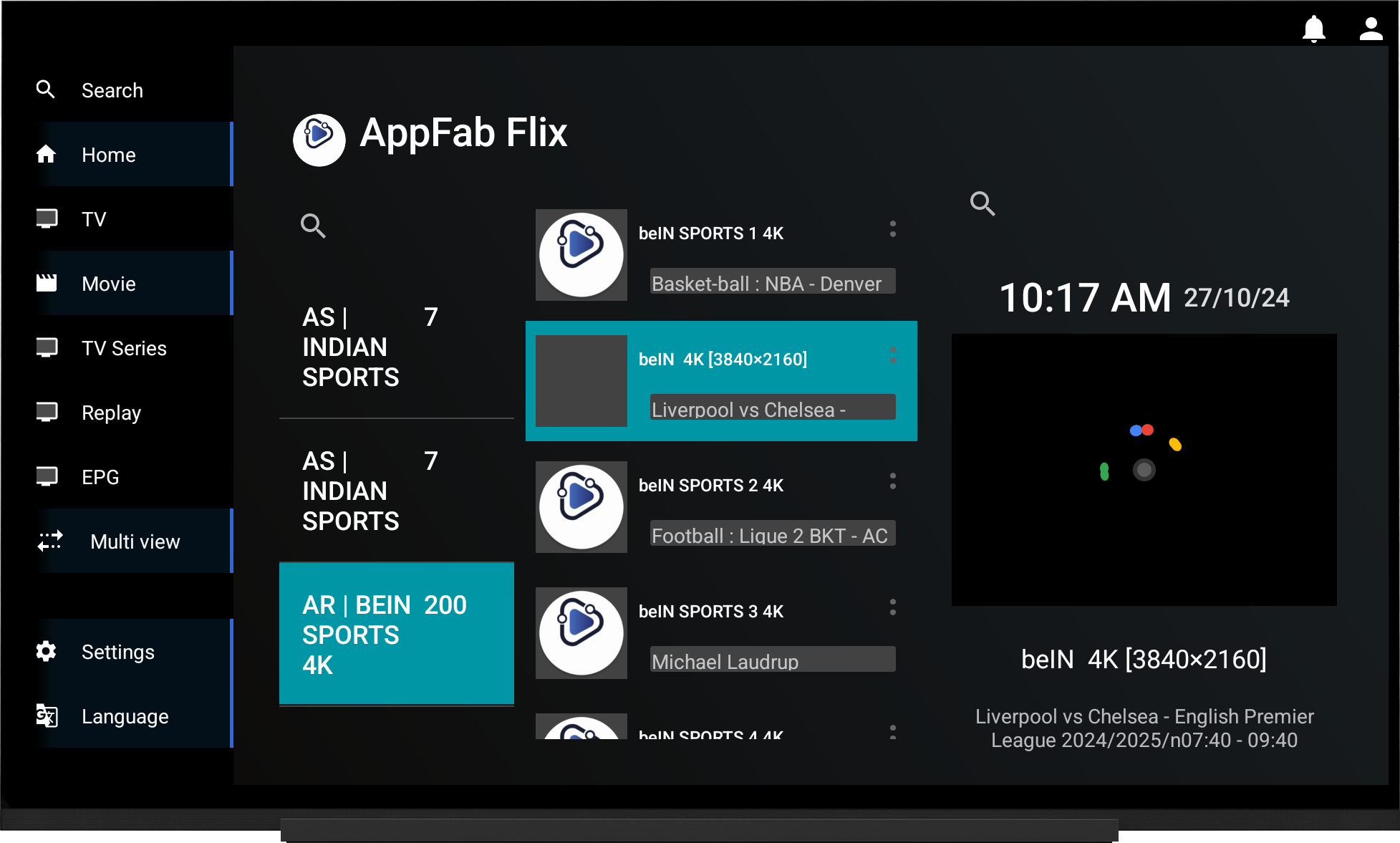Click the beIN SPORTS 1 4K channel logo
The width and height of the screenshot is (1400, 843).
[581, 255]
